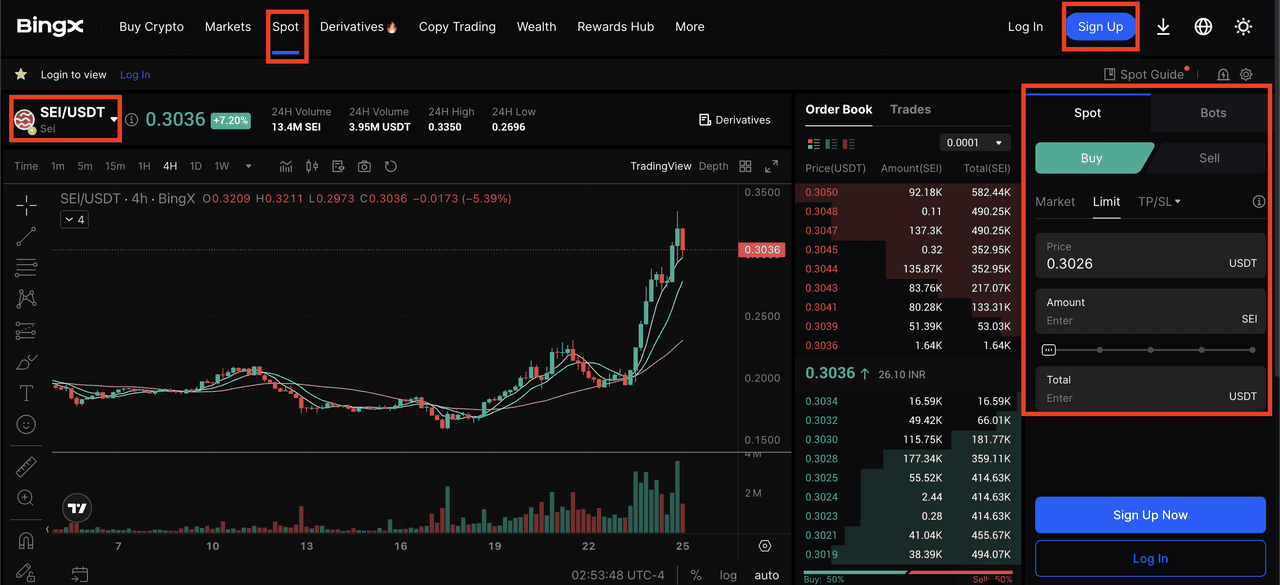Screen dimensions: 1280x585
Task: Open chart settings gear near price axis
Action: click(x=765, y=546)
